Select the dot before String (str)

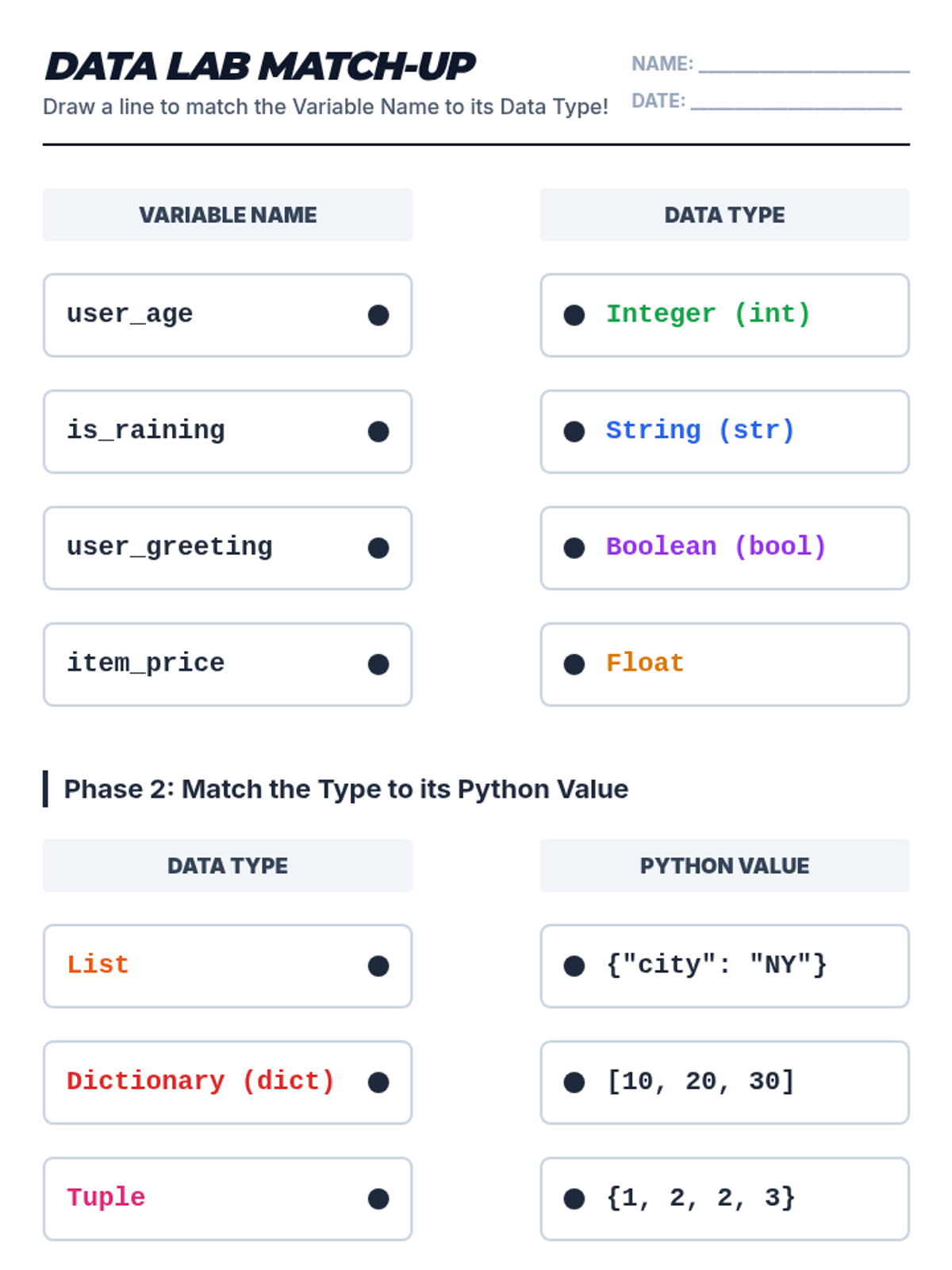point(574,432)
